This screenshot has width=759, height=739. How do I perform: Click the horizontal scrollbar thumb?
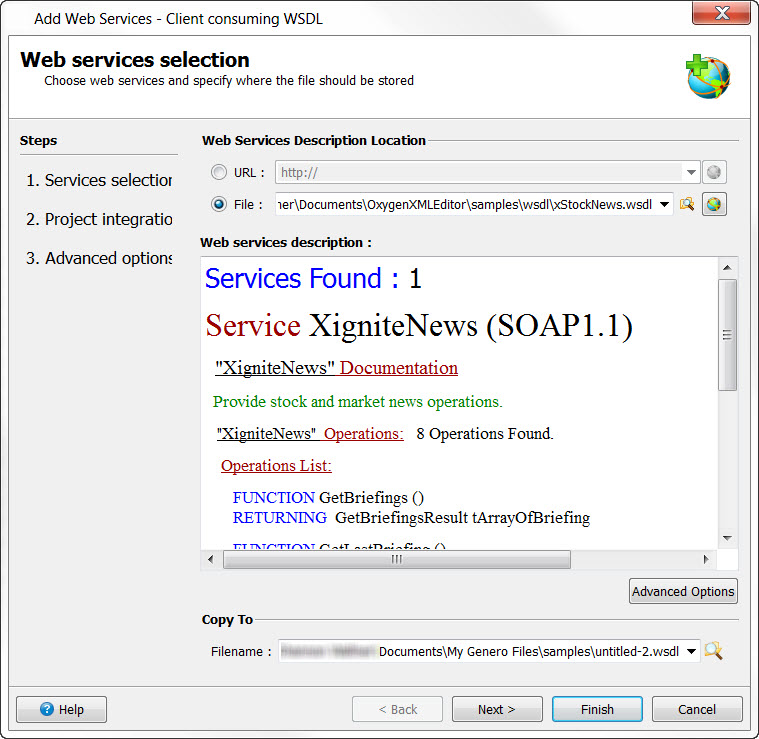coord(396,559)
